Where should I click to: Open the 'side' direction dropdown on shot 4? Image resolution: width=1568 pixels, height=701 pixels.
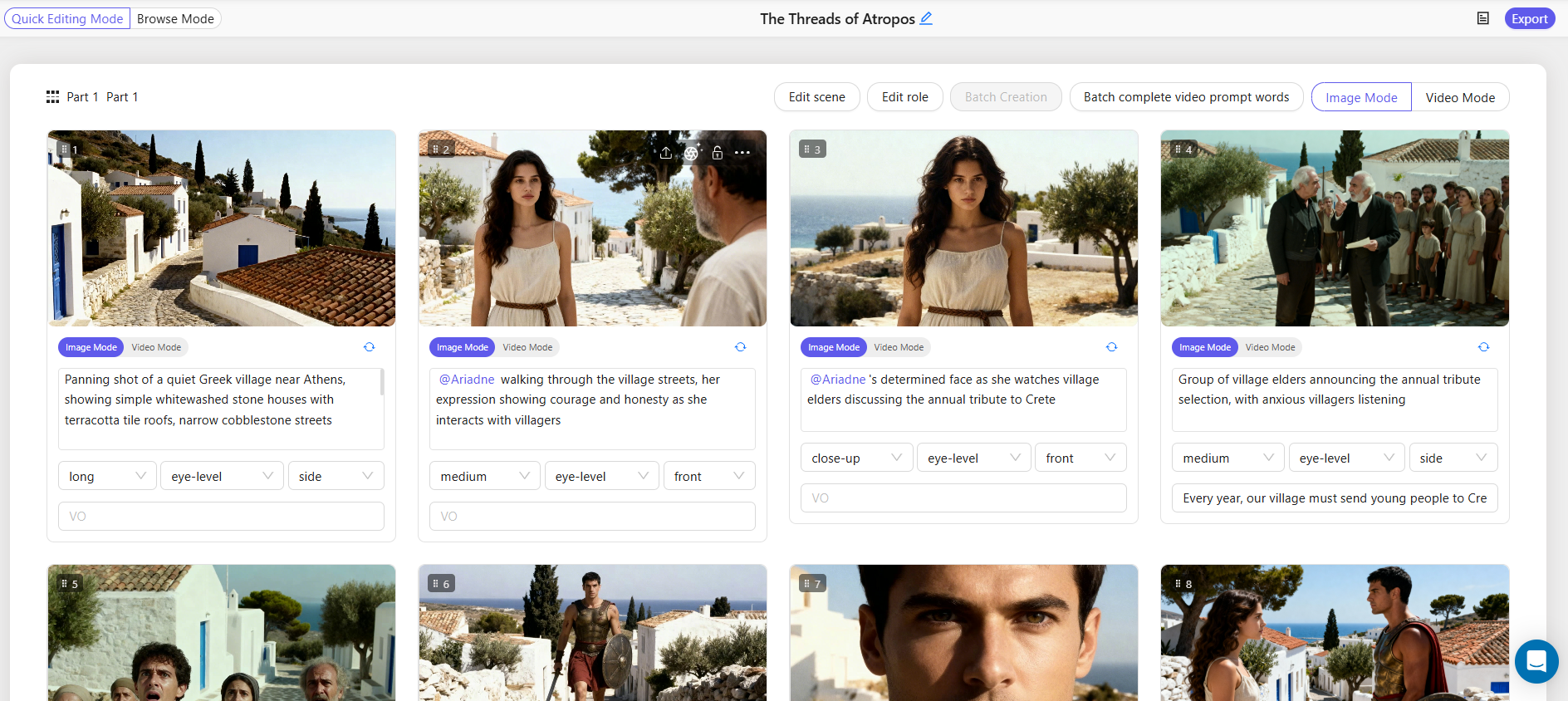click(x=1453, y=458)
